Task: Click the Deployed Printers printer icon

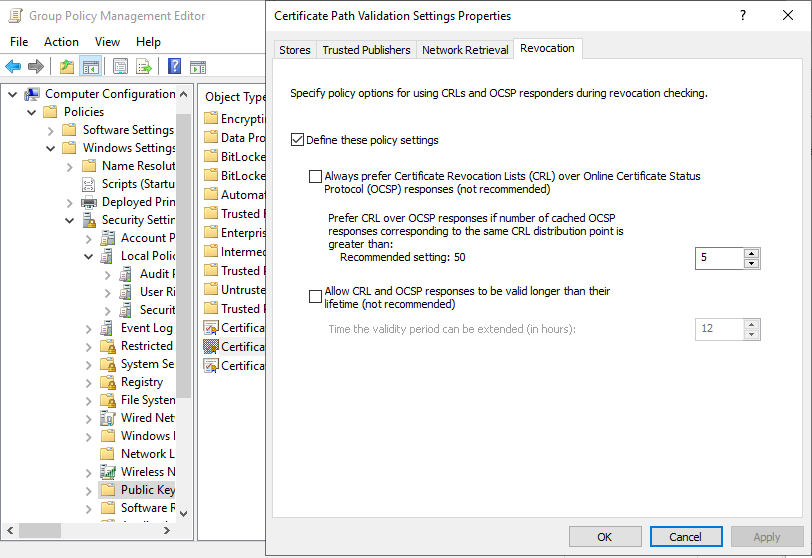Action: coord(90,202)
